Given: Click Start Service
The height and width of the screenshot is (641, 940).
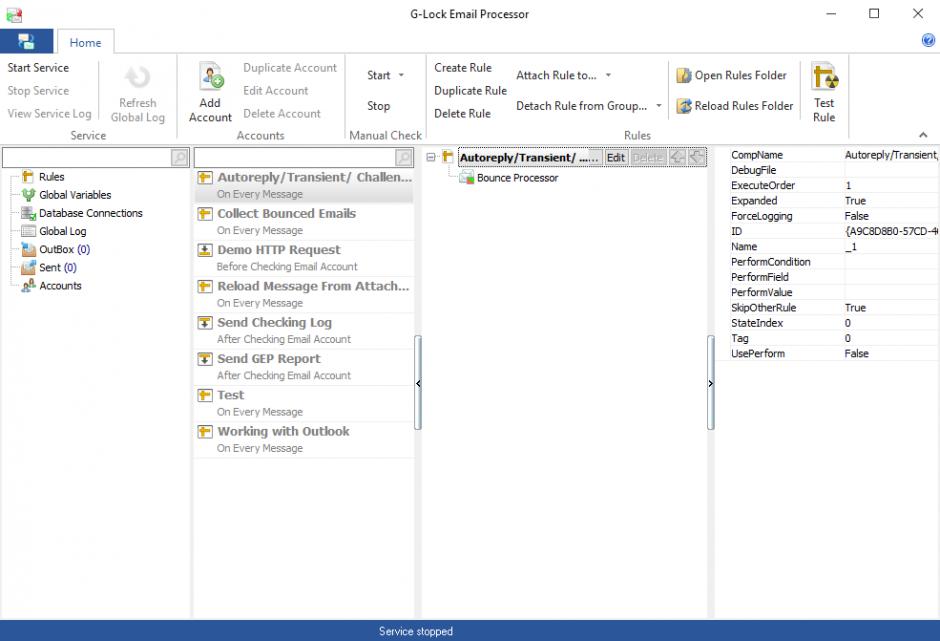Looking at the screenshot, I should coord(38,68).
